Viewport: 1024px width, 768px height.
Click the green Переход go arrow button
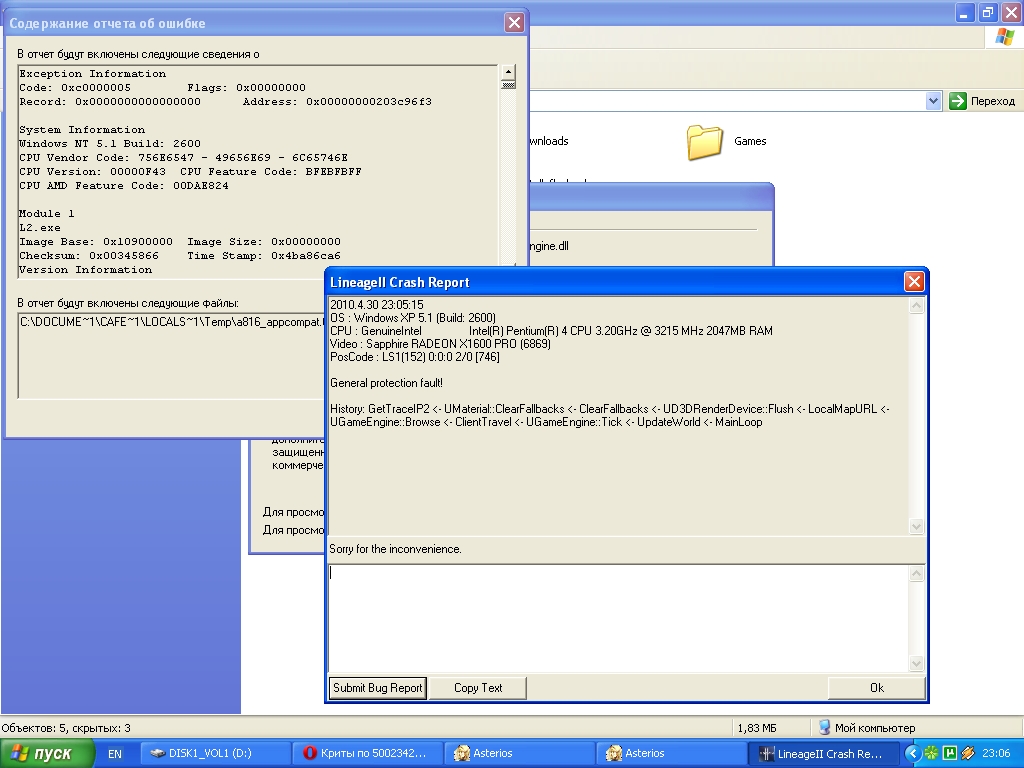[x=957, y=101]
